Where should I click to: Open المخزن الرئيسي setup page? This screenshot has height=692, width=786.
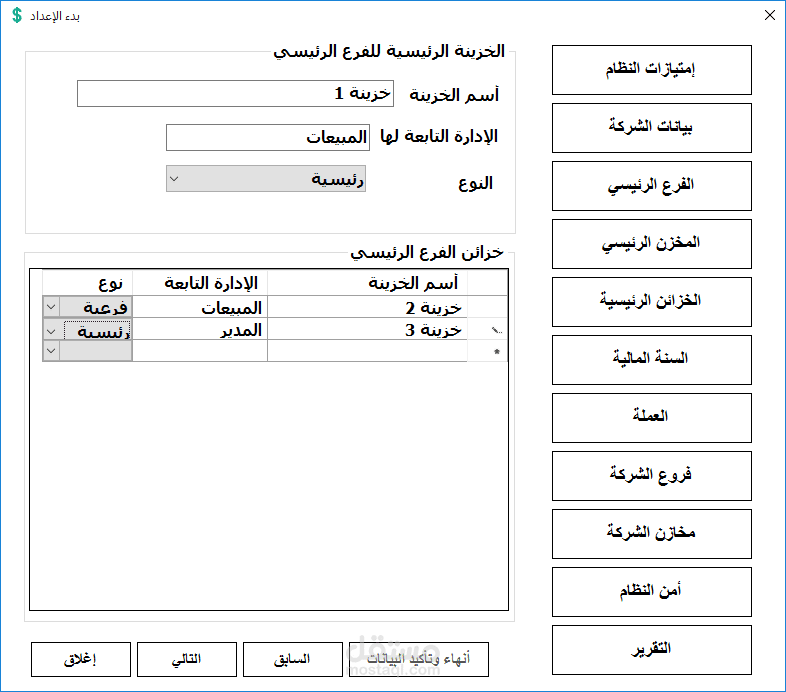click(652, 244)
